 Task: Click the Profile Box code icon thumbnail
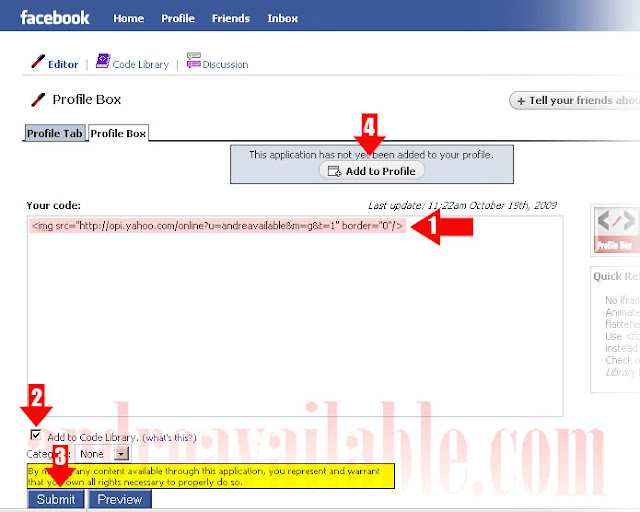click(x=616, y=230)
